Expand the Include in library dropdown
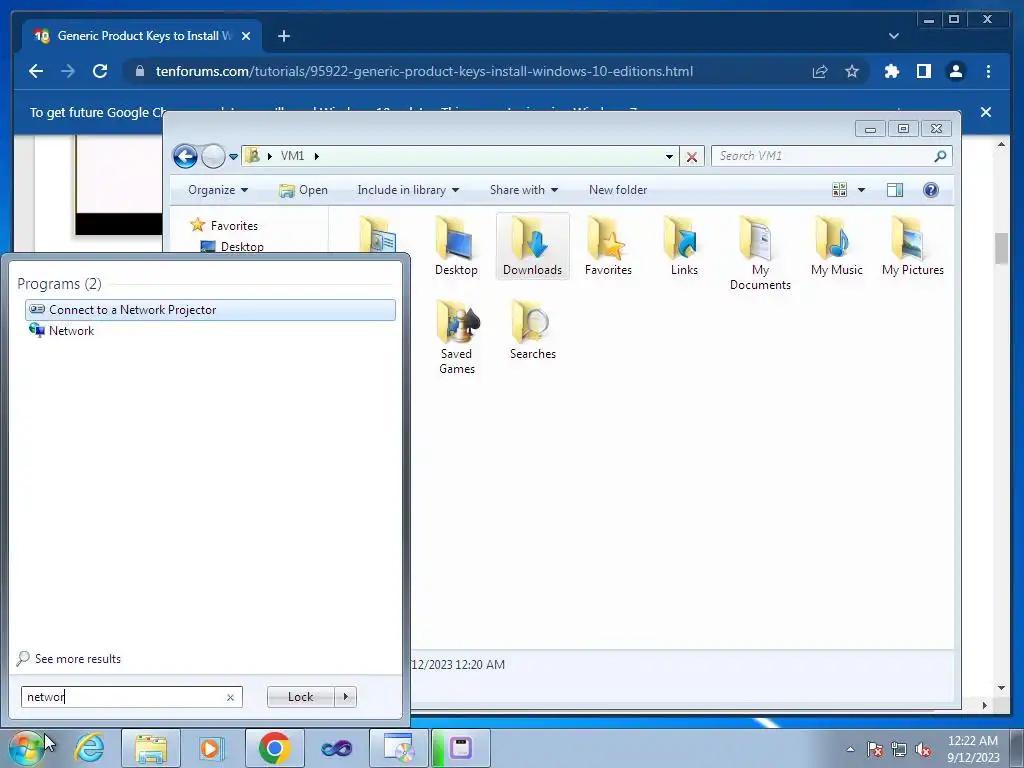 (408, 190)
